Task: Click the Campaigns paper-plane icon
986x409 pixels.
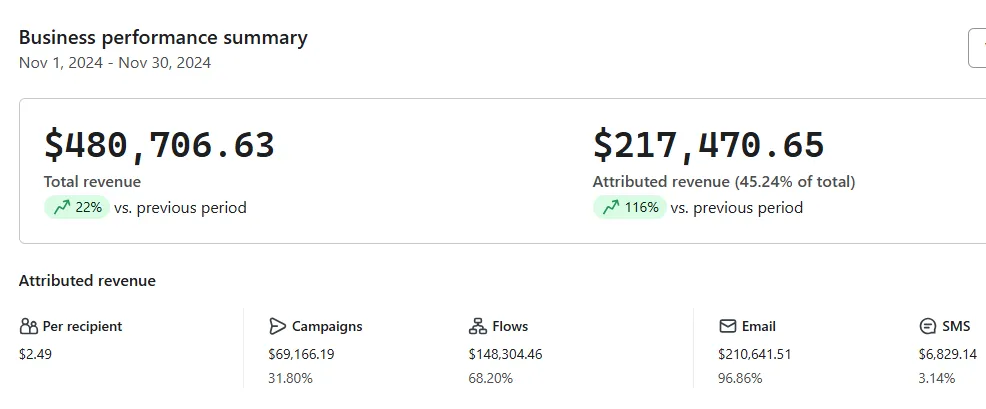Action: coord(278,326)
